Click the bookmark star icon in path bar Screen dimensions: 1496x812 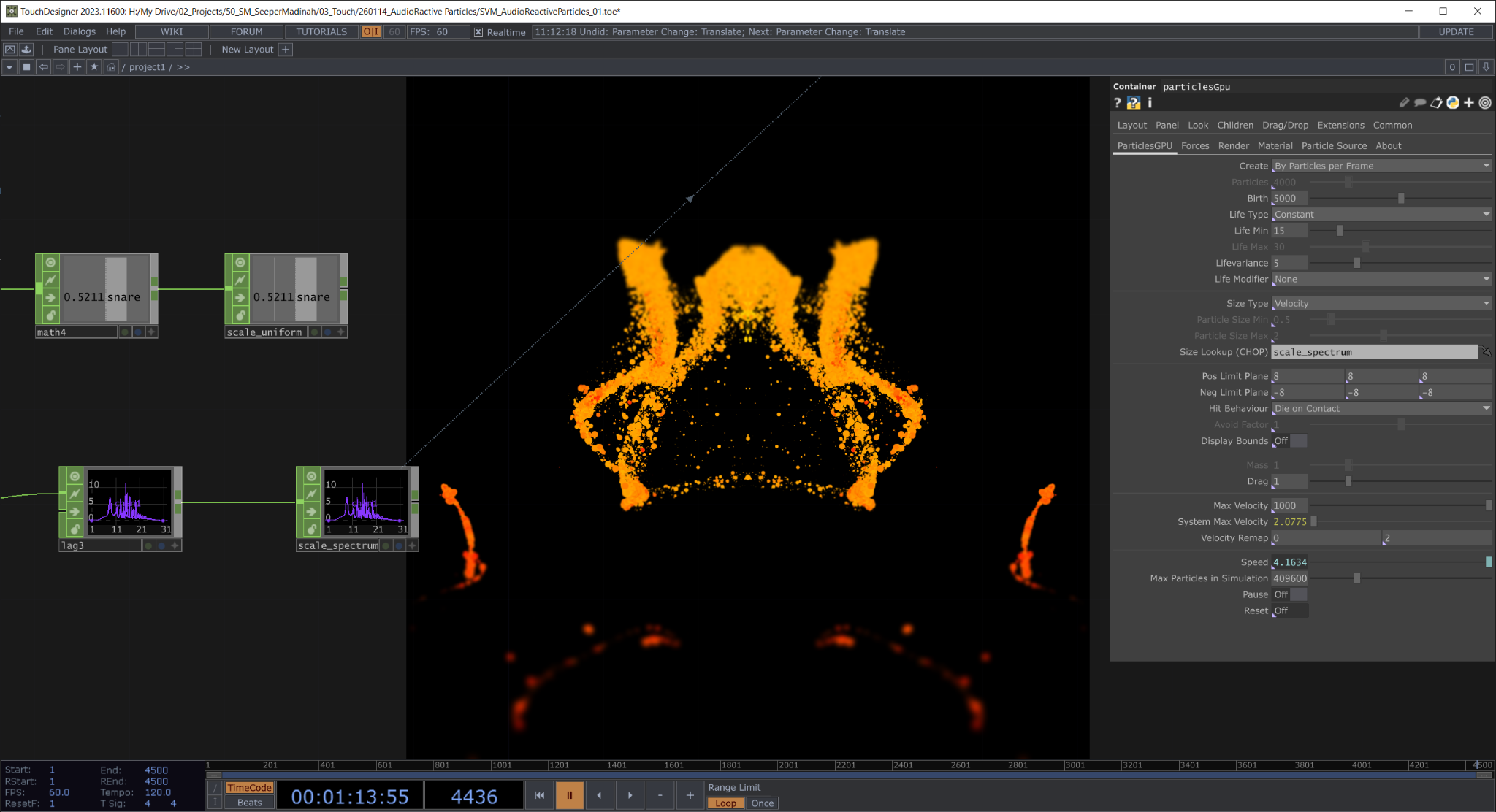tap(94, 67)
